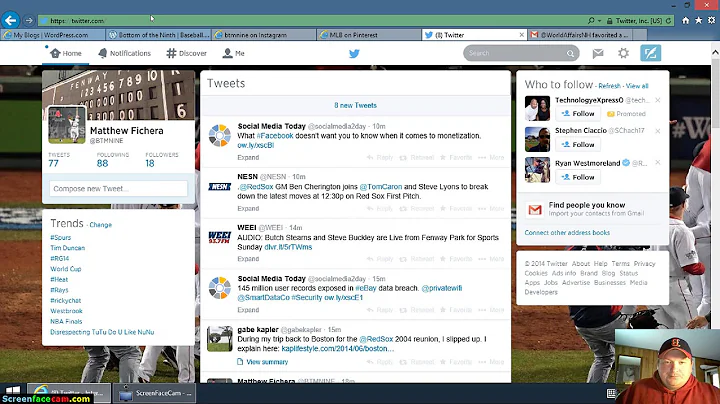Click the browser forward arrow
Screen dimensions: 720x404
click(x=28, y=21)
